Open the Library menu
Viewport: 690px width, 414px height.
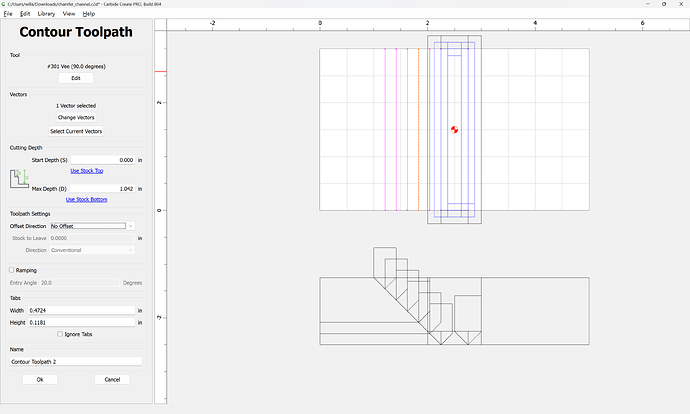click(x=46, y=14)
